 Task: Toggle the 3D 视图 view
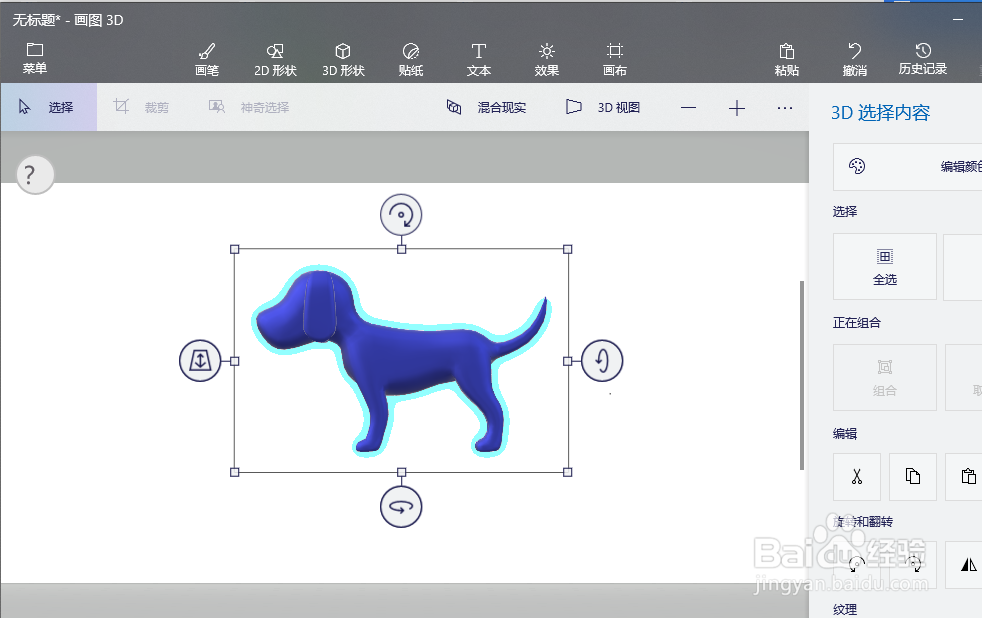[603, 107]
